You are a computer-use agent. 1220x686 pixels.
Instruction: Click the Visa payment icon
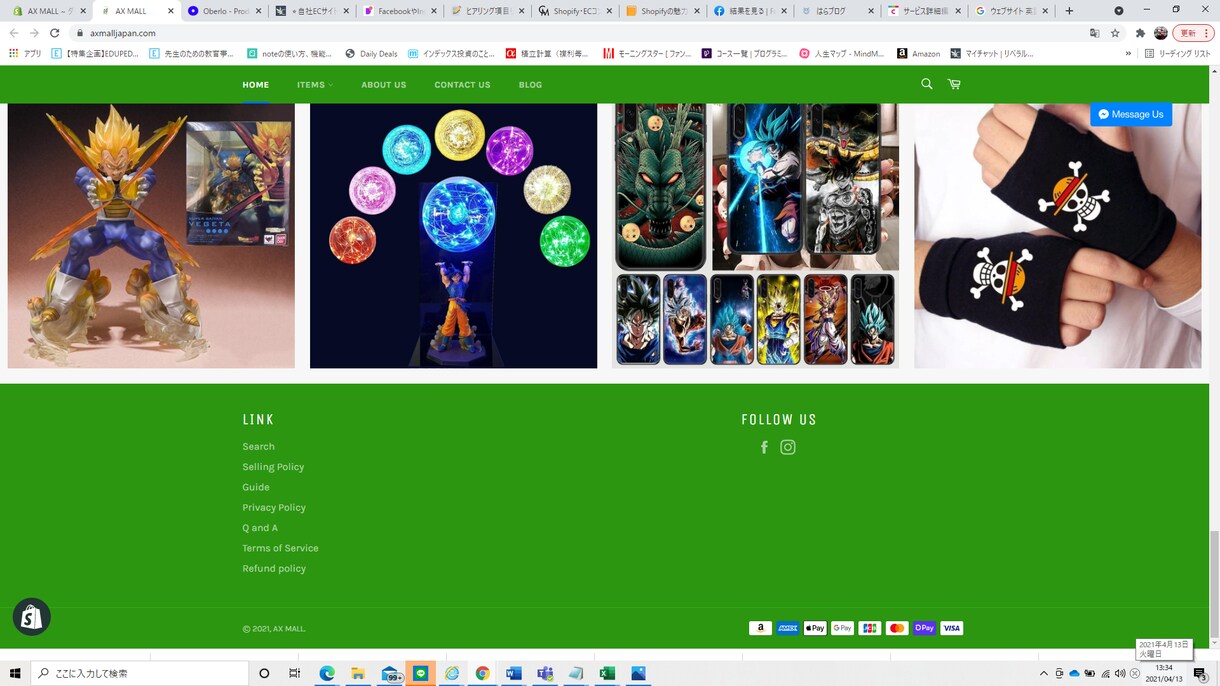[952, 628]
